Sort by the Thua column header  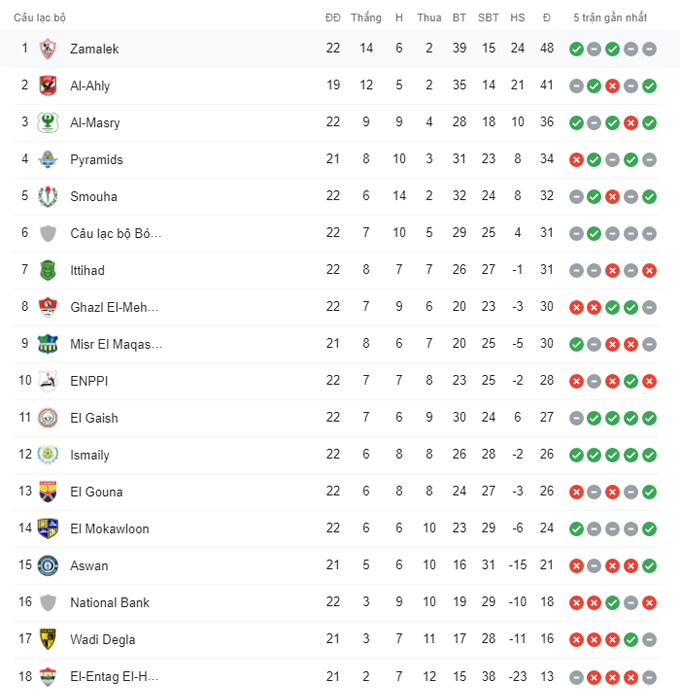pyautogui.click(x=428, y=18)
